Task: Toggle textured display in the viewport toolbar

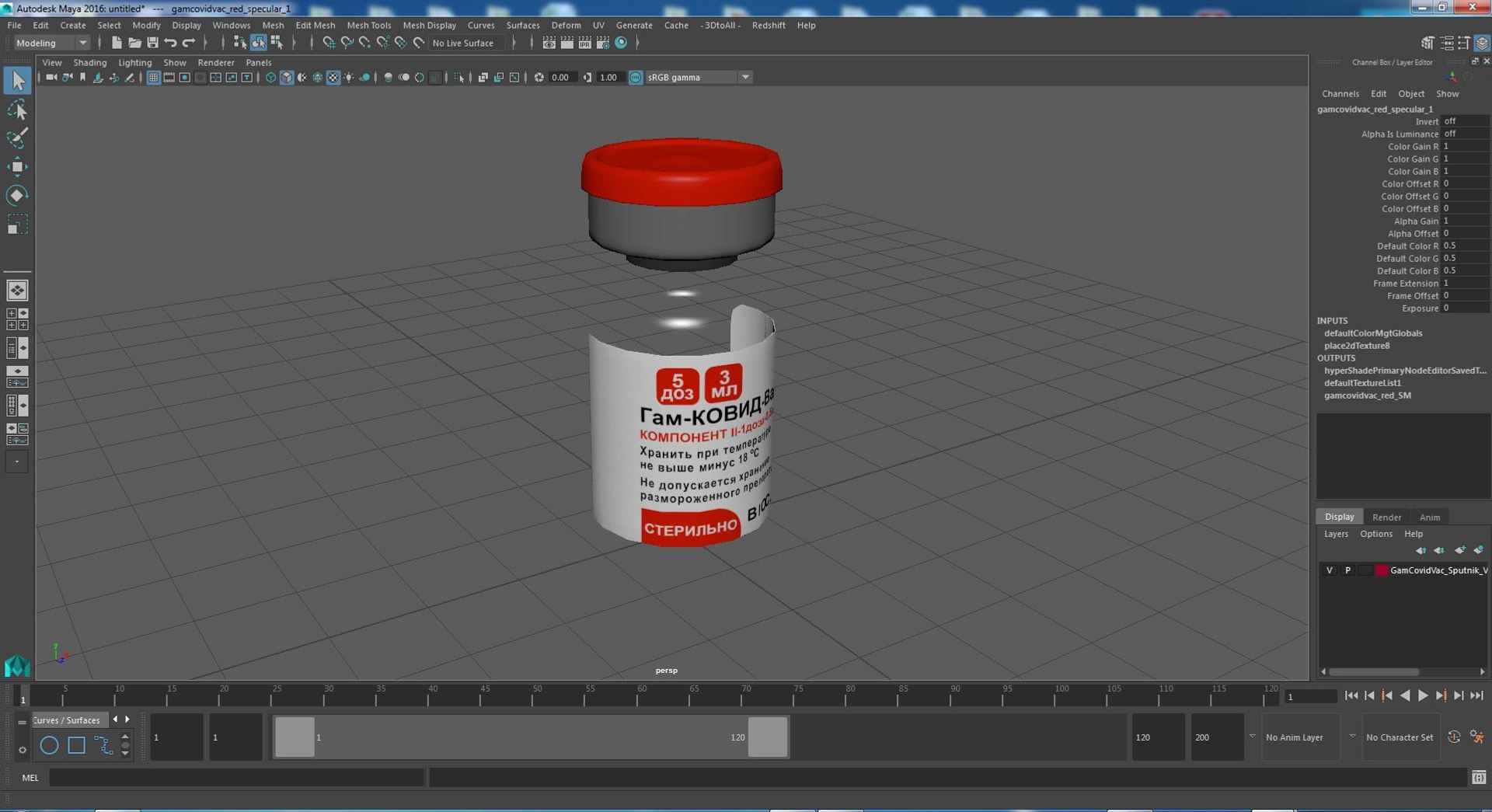Action: 333,78
